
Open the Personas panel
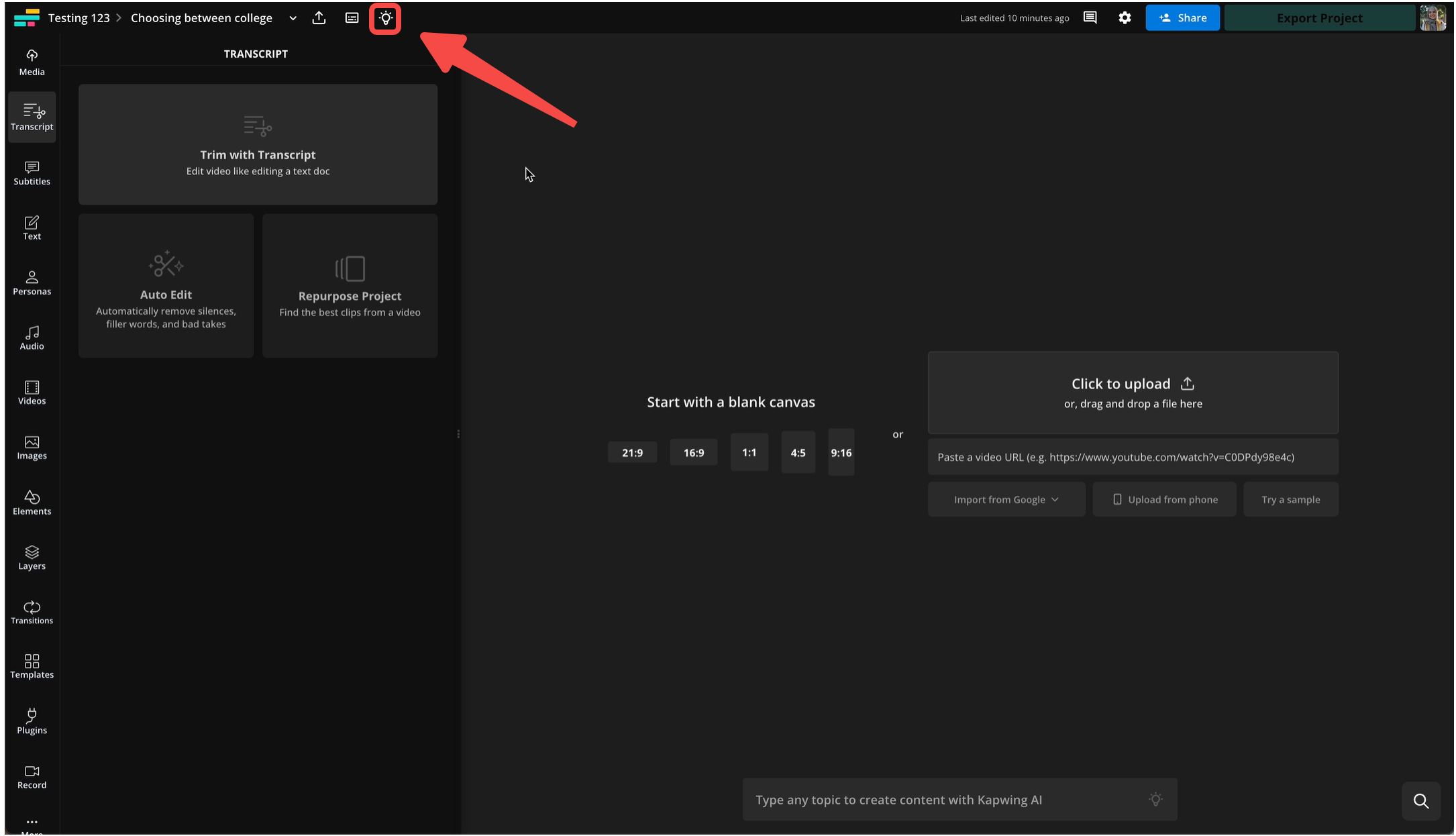click(x=32, y=282)
